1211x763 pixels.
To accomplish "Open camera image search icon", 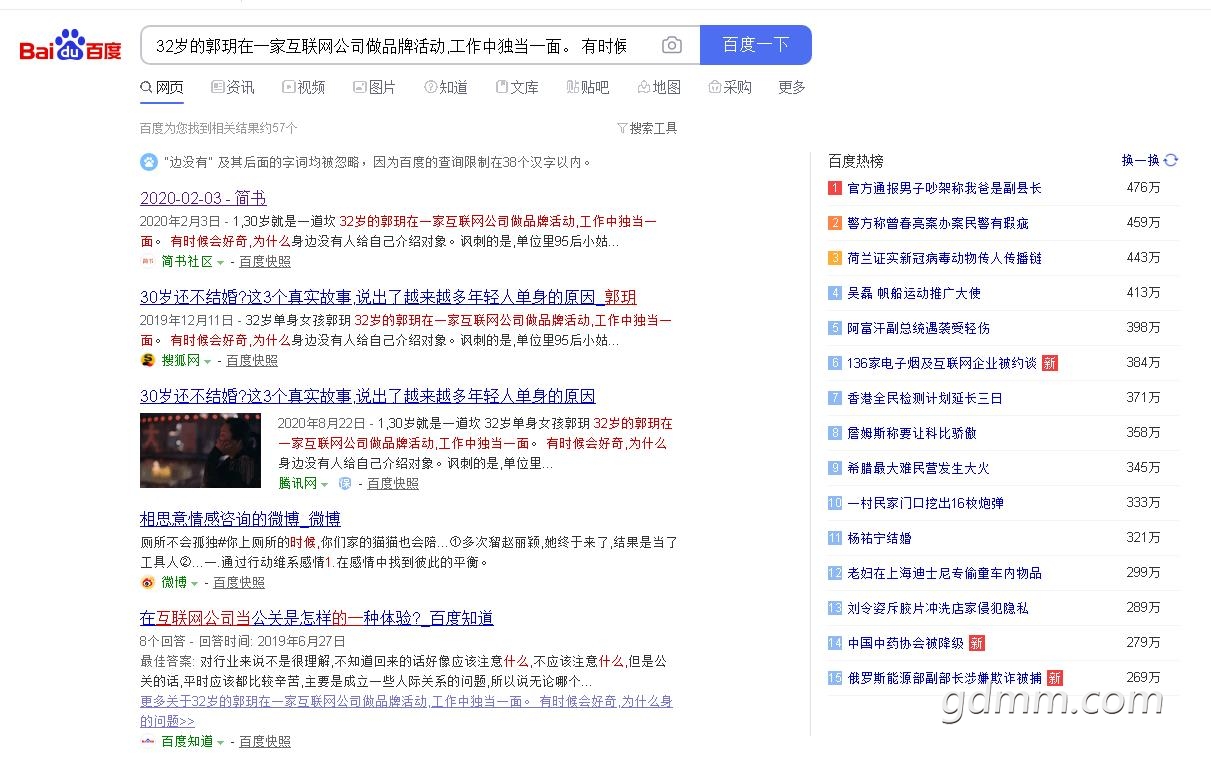I will pos(672,45).
